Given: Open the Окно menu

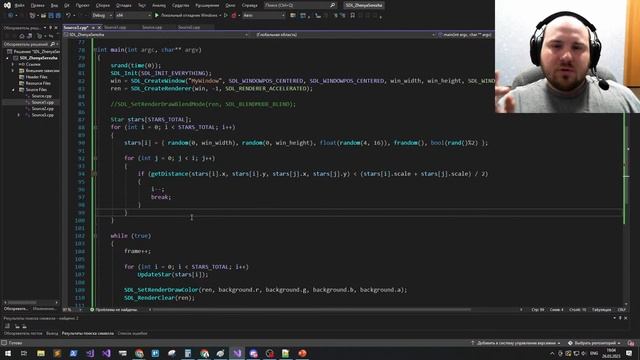Looking at the screenshot, I should [230, 6].
